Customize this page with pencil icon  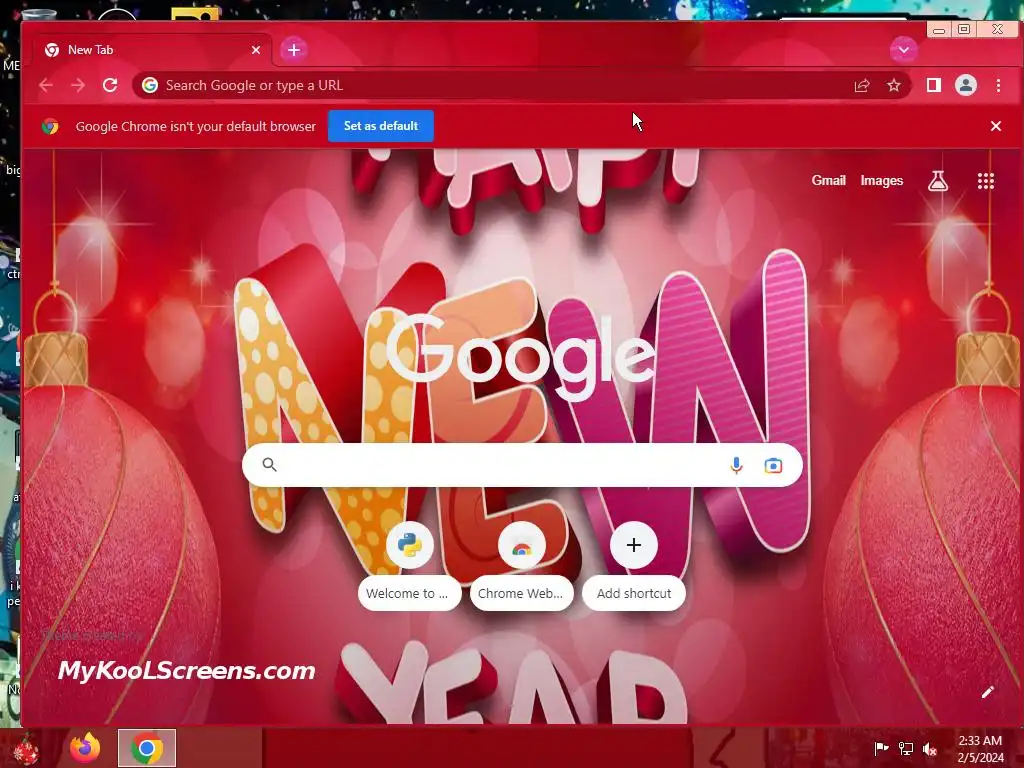point(987,692)
